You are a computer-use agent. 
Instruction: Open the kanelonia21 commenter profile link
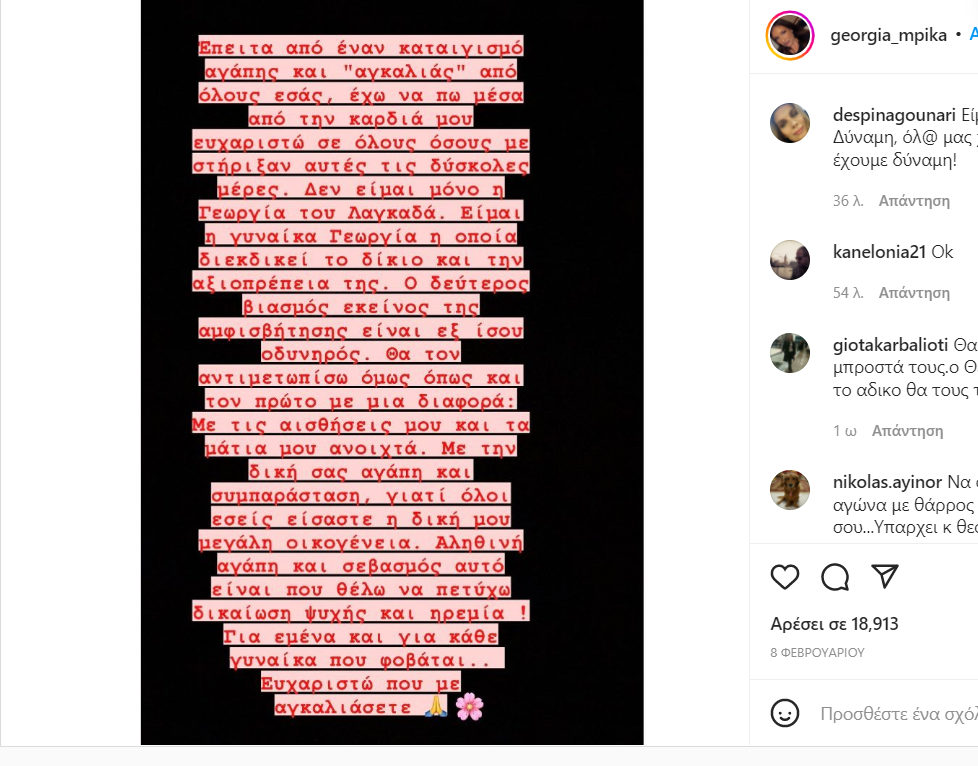(x=879, y=252)
